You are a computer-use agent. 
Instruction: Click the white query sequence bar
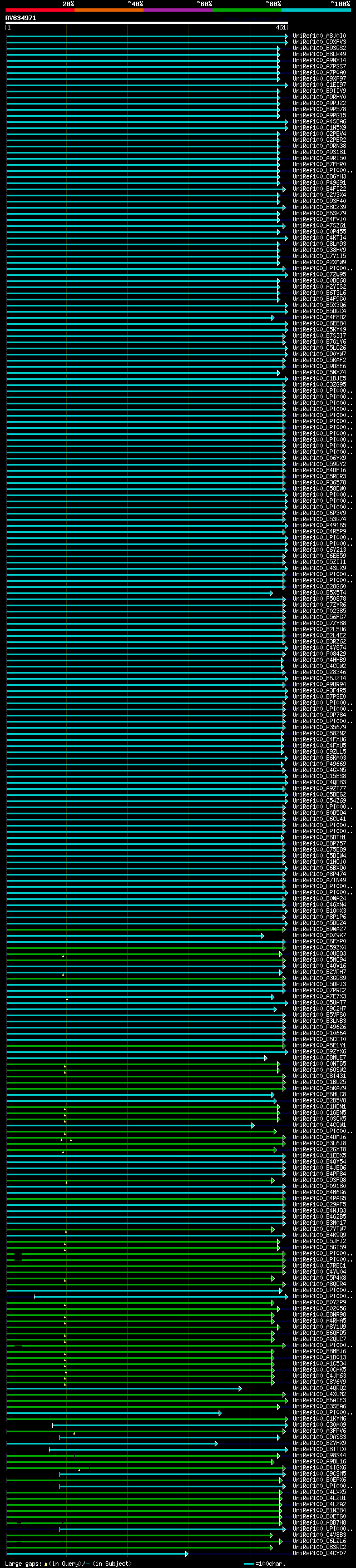coord(147,22)
